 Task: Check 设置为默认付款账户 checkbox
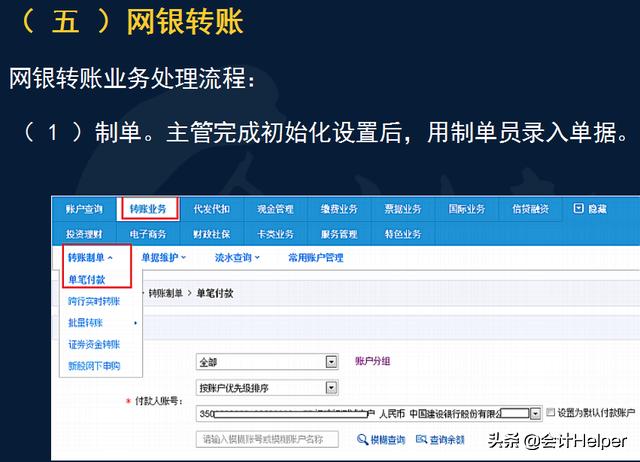[x=550, y=412]
